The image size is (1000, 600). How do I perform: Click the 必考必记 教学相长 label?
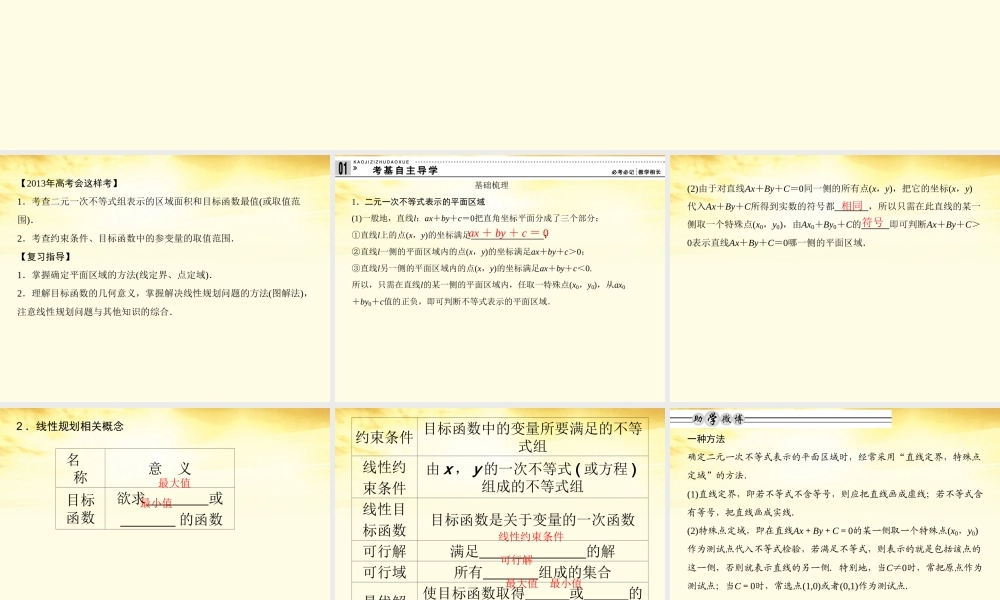636,172
